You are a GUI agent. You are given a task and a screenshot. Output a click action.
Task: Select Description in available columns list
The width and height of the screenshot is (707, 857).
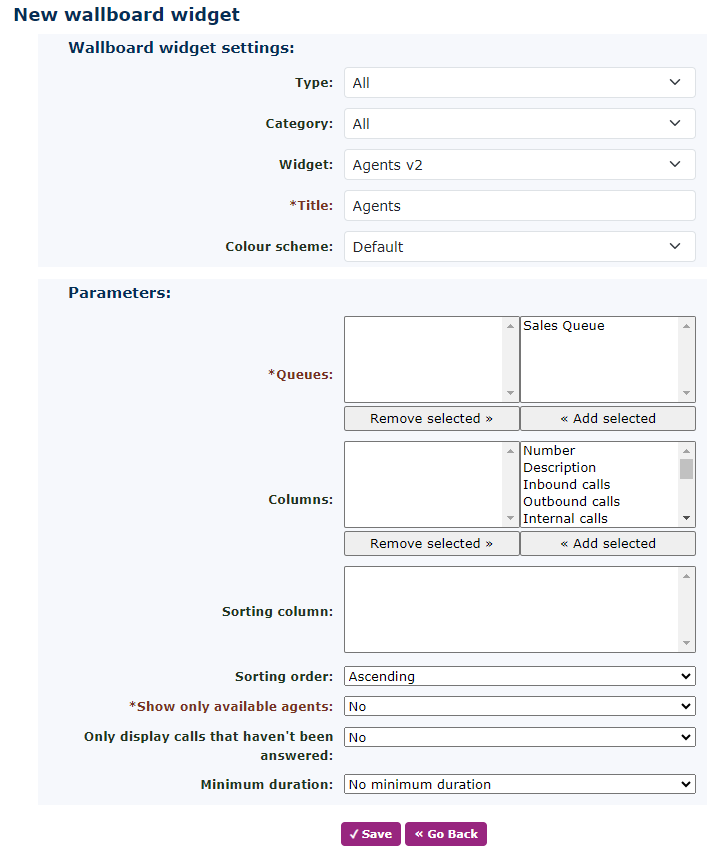(x=559, y=468)
